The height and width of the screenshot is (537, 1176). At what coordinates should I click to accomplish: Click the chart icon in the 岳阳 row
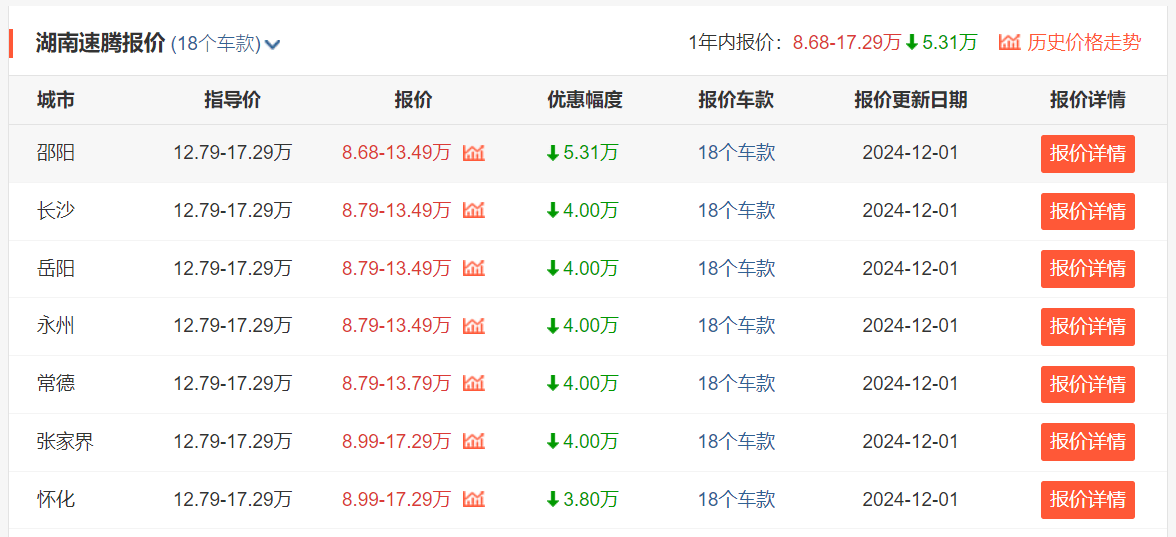click(474, 269)
